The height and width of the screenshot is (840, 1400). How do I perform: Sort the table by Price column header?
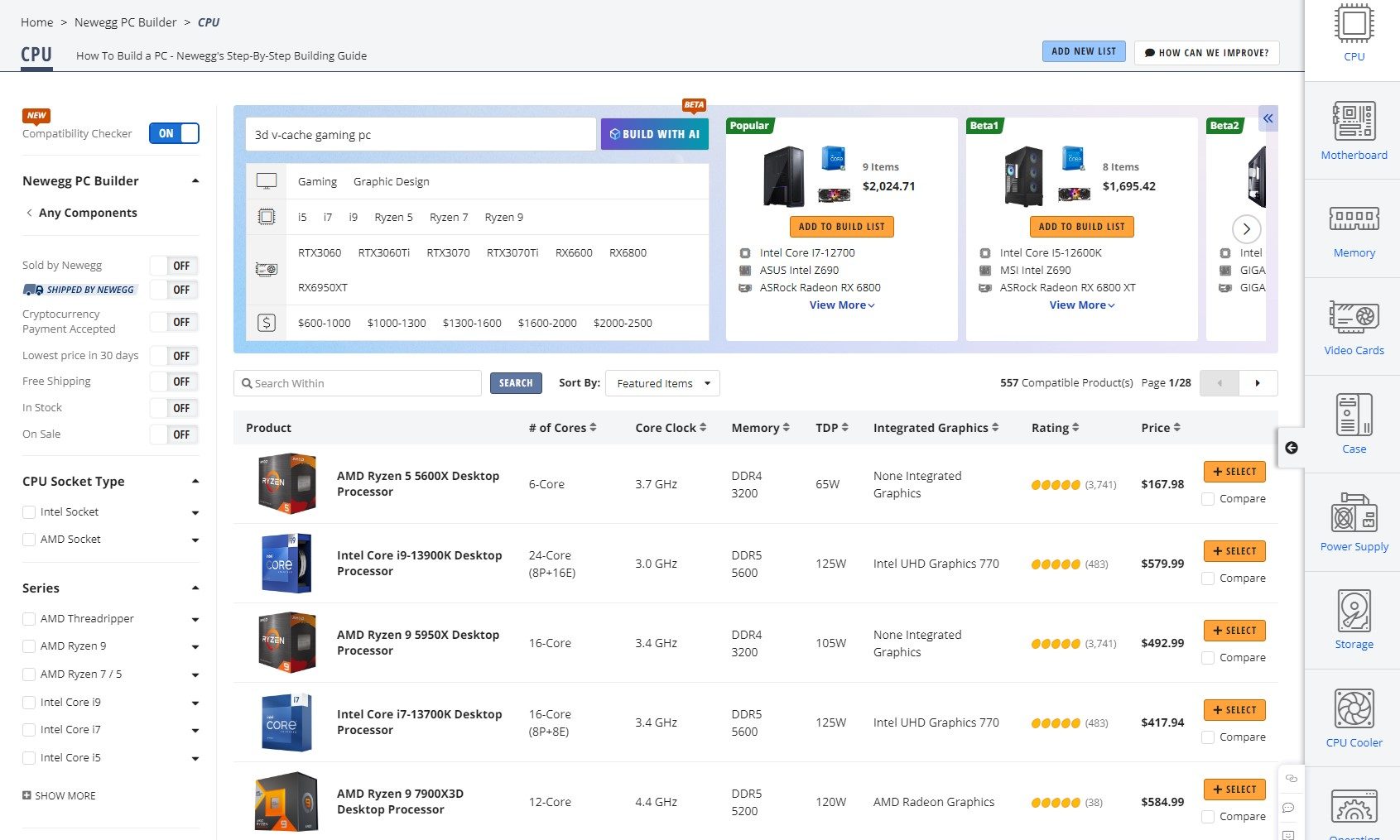1161,428
